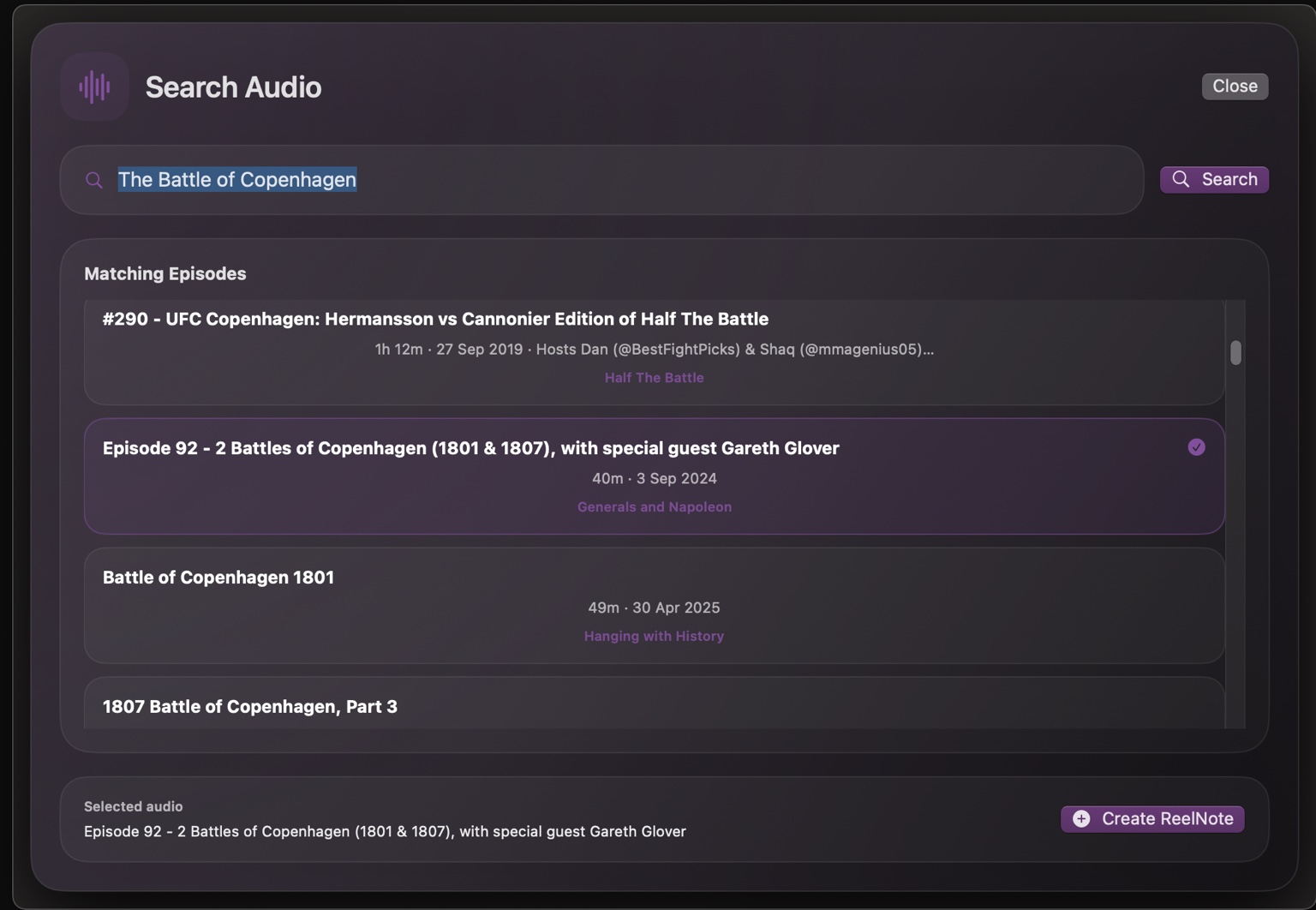
Task: Select the #290 UFC Copenhagen episode
Action: pyautogui.click(x=655, y=351)
